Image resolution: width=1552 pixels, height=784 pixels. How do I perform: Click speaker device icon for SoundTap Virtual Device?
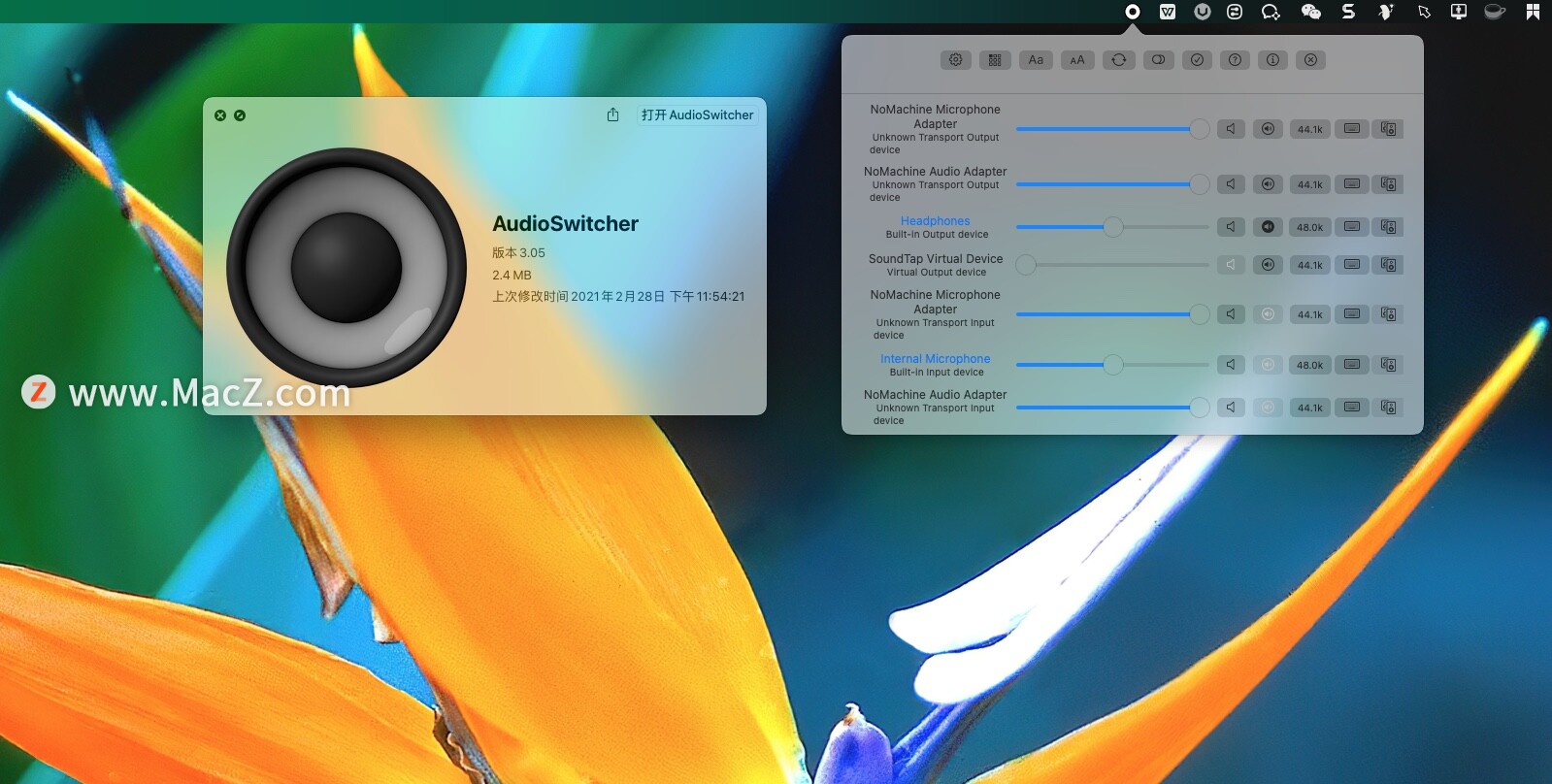click(1389, 265)
